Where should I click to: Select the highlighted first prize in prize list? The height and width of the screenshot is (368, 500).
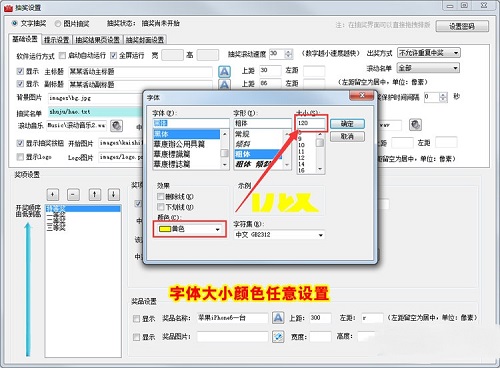pos(83,209)
